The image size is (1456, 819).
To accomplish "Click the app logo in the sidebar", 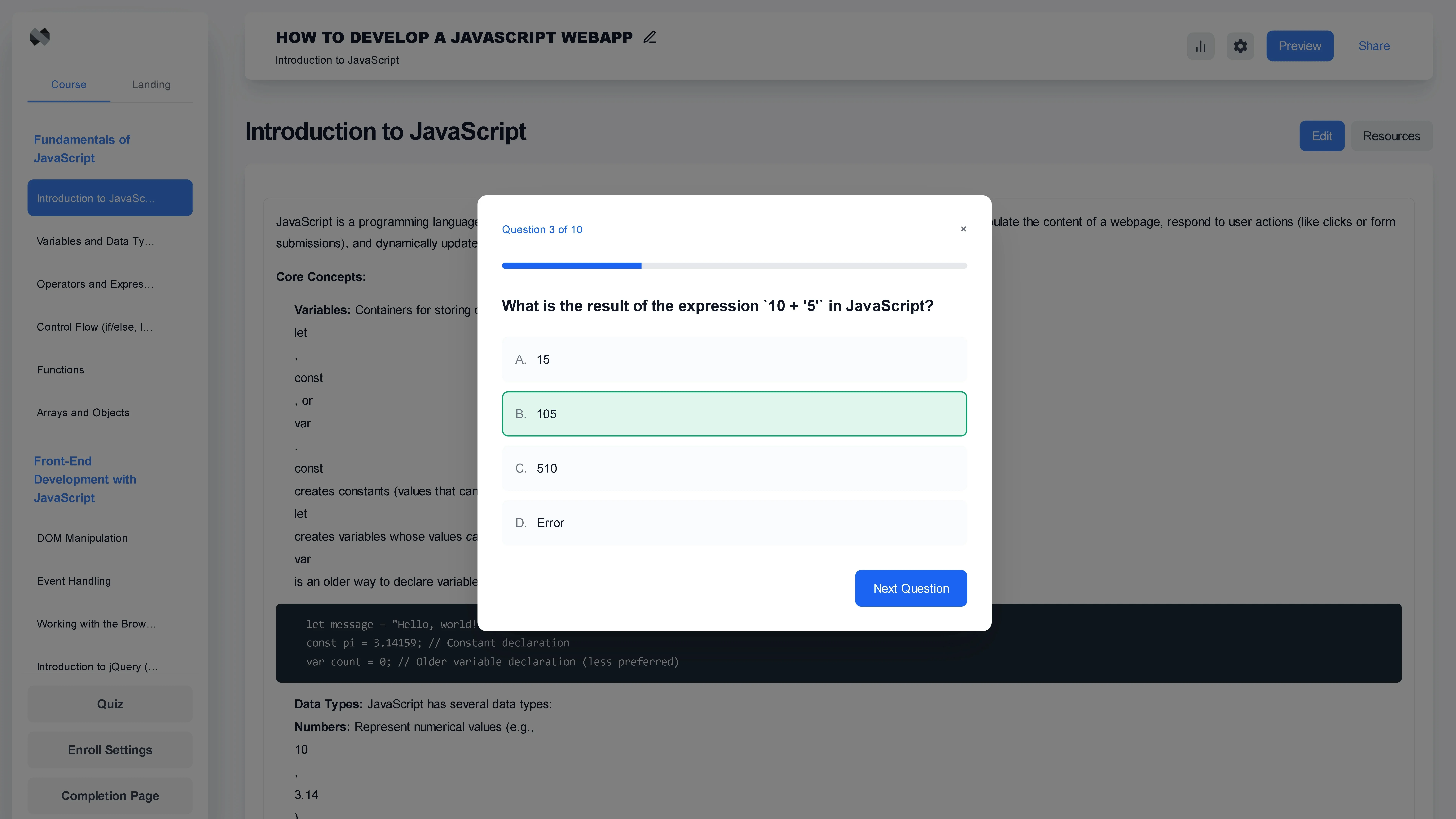I will pyautogui.click(x=40, y=37).
